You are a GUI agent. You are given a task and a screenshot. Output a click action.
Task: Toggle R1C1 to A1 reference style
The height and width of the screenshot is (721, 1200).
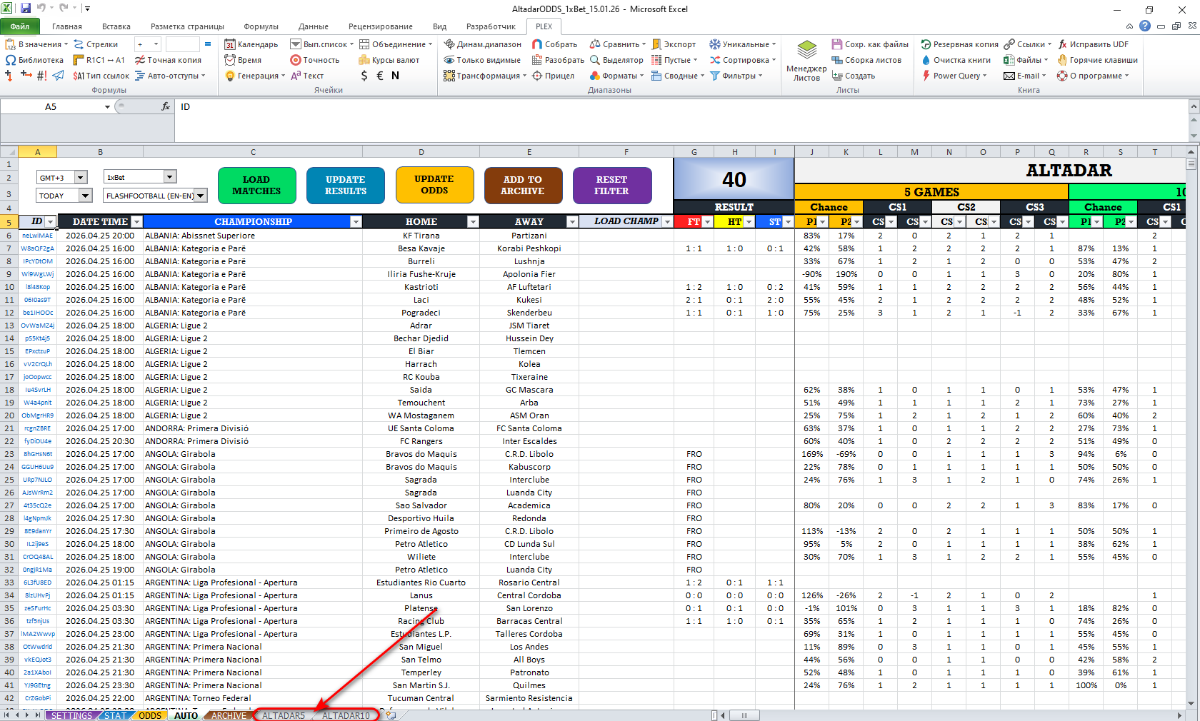coord(77,60)
